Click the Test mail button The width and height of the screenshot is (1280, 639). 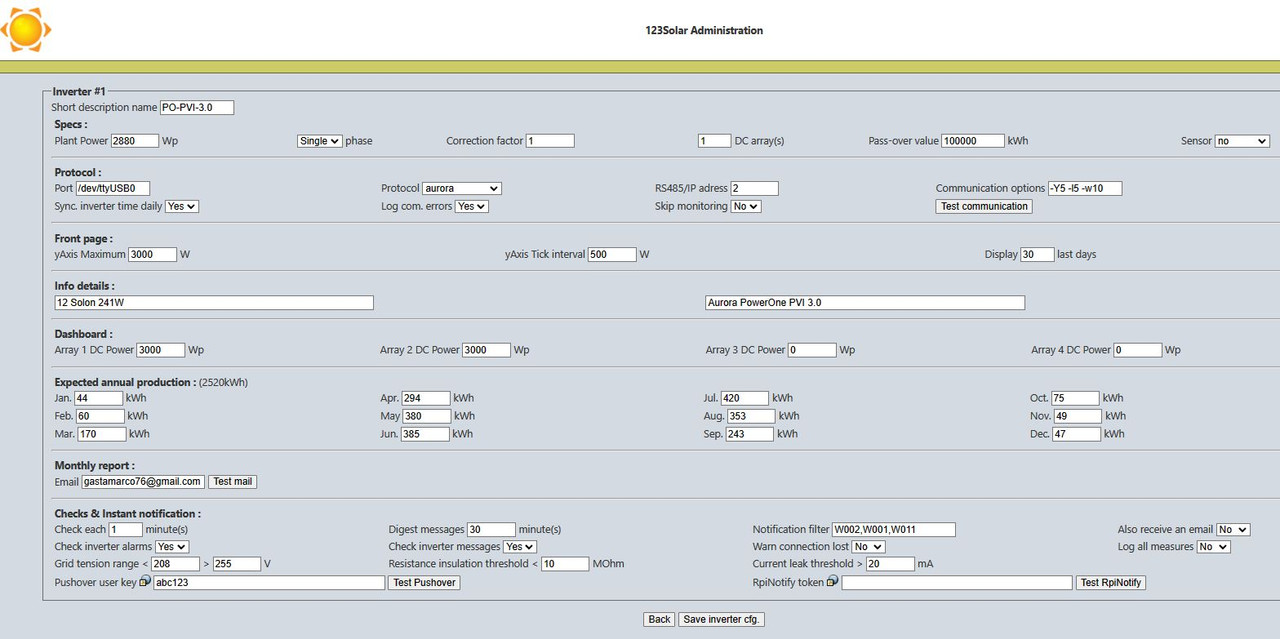point(233,481)
